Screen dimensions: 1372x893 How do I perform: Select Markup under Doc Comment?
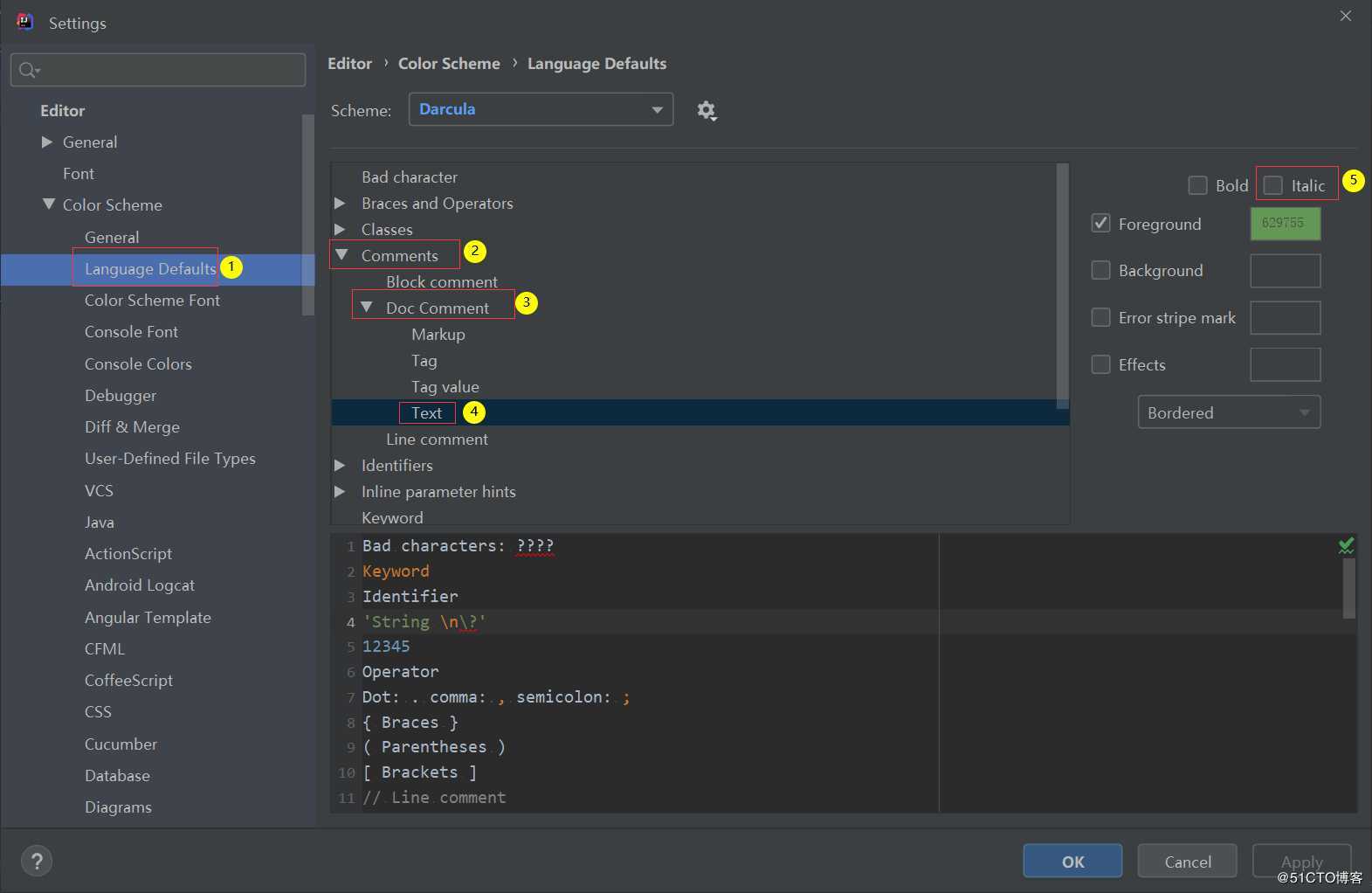point(438,334)
